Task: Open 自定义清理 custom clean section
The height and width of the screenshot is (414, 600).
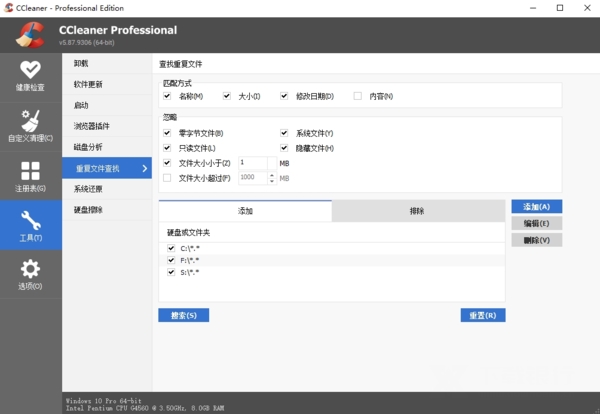Action: click(30, 126)
